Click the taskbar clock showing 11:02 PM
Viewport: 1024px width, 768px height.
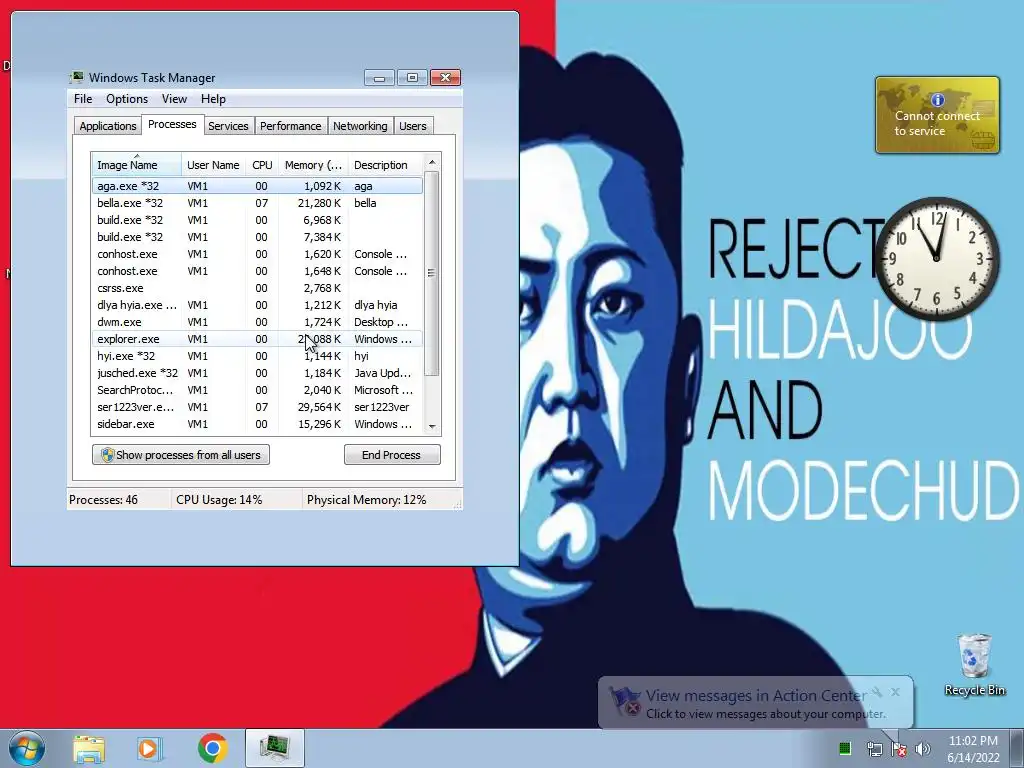pos(973,748)
